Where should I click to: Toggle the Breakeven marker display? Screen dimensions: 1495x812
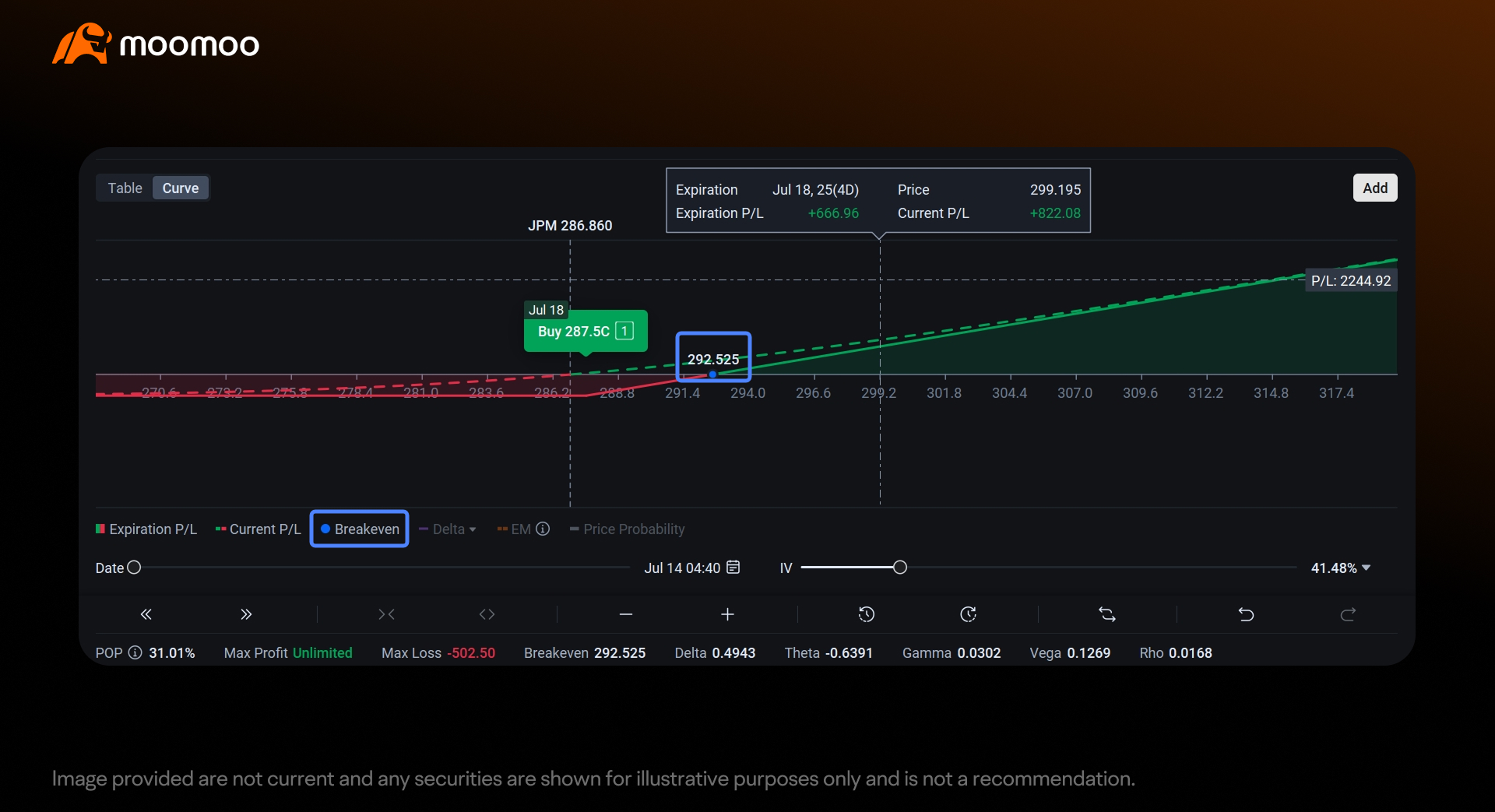tap(360, 529)
